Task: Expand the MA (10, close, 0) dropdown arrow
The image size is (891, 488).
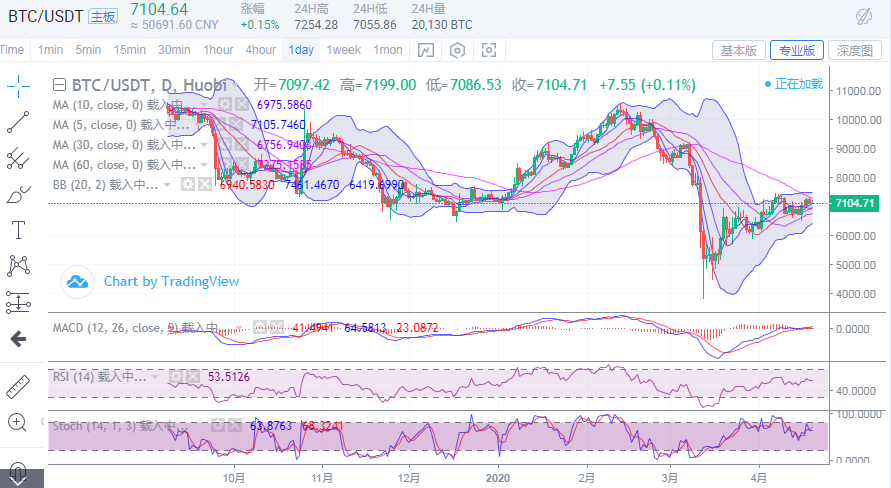Action: 204,105
